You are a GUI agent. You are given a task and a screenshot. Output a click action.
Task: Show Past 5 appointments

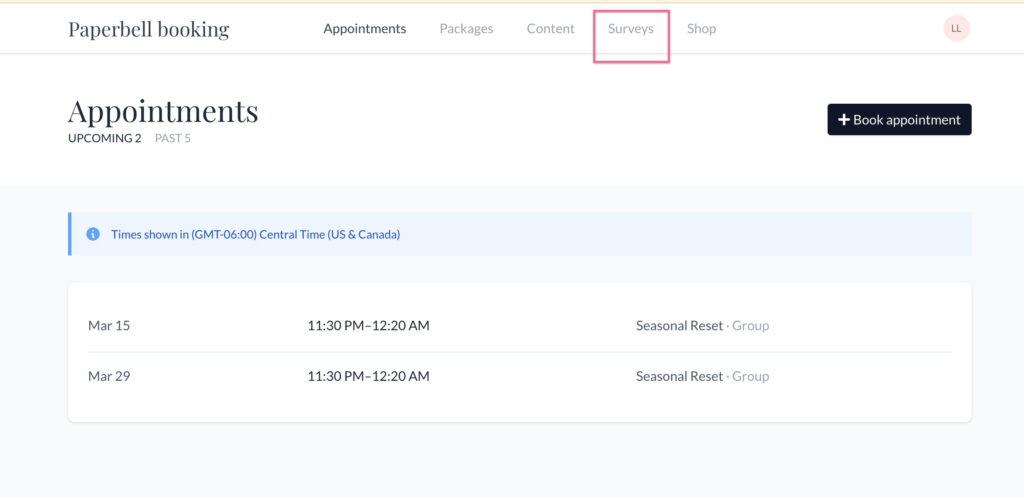click(x=172, y=138)
